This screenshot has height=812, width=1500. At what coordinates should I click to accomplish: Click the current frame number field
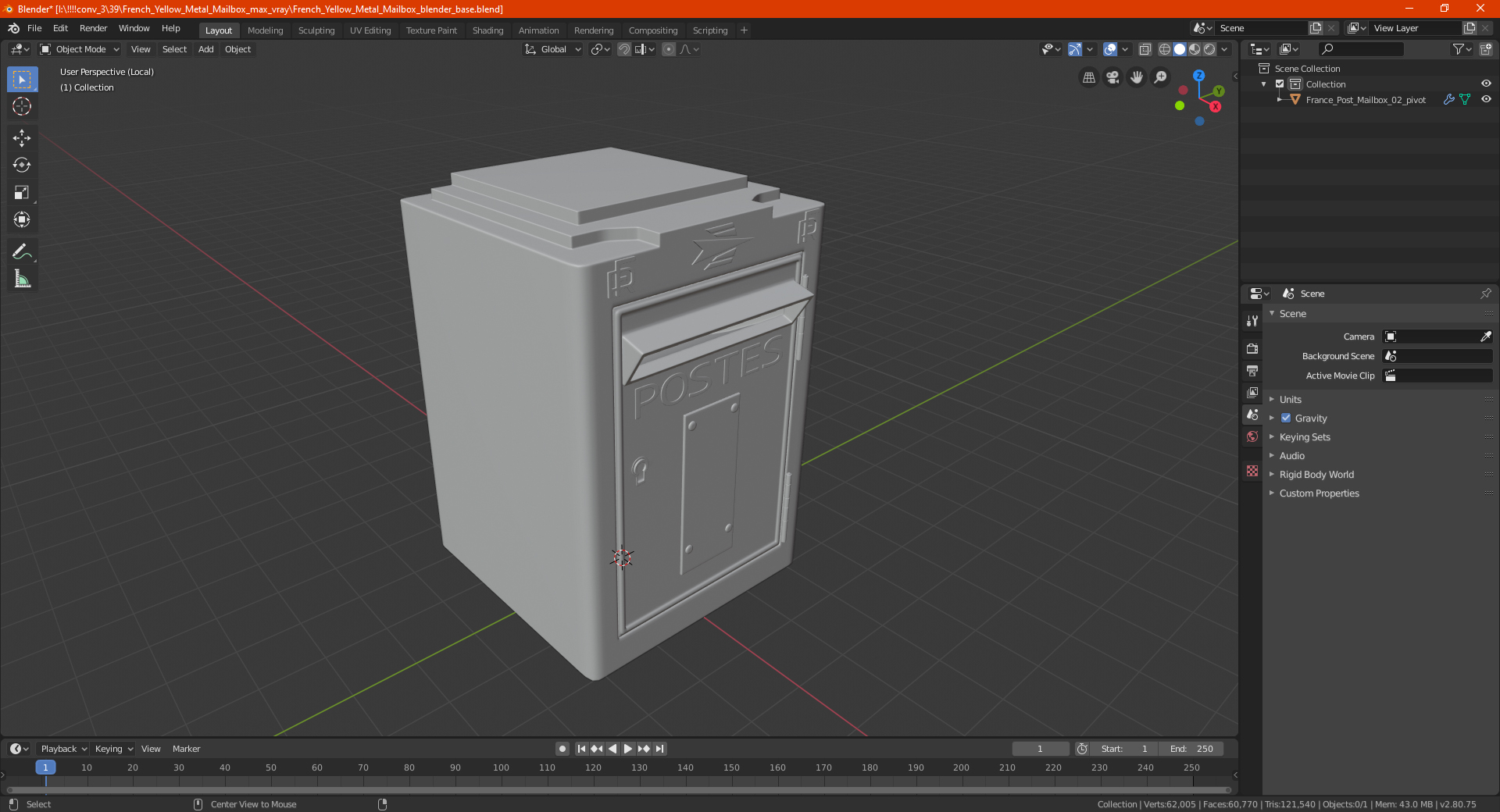click(x=1040, y=749)
